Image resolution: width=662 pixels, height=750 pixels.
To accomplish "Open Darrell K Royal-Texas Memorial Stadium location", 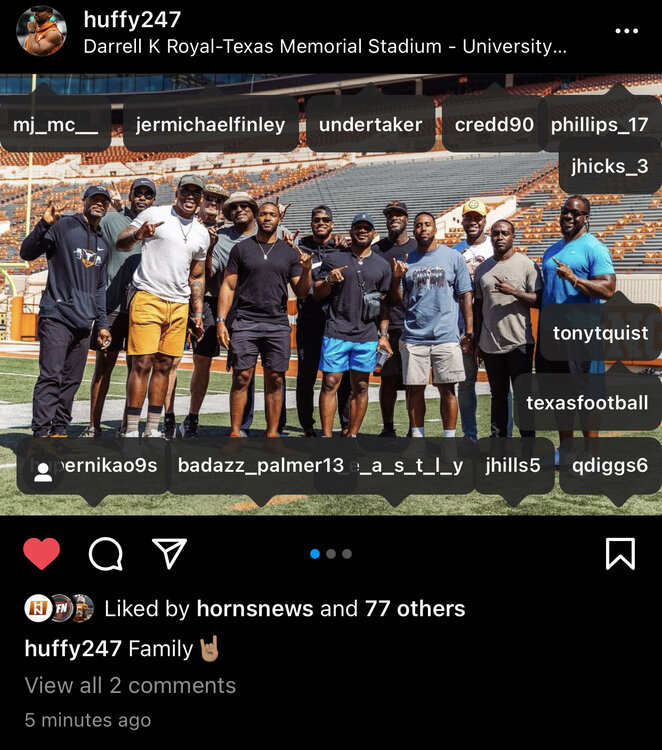I will tap(325, 46).
